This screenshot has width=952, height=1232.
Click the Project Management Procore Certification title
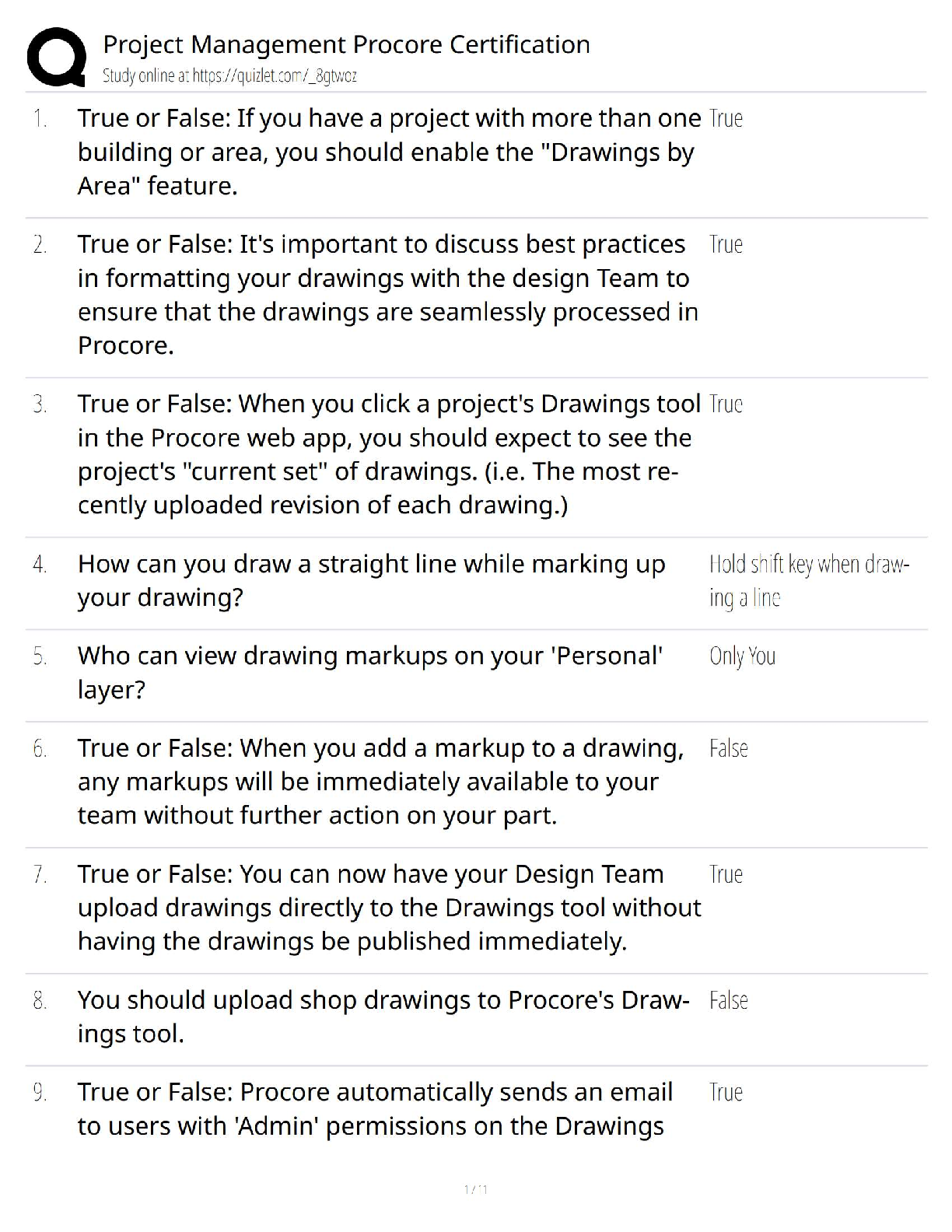[346, 45]
